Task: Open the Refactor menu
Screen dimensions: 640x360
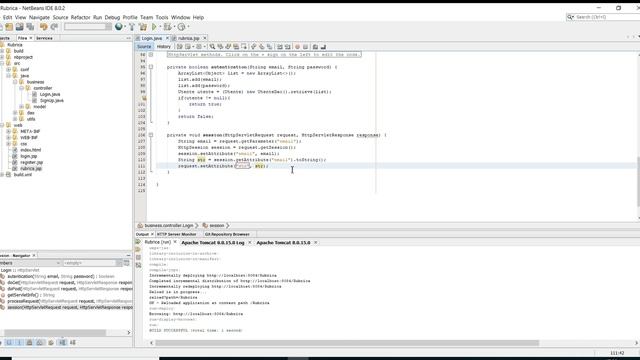Action: pos(80,18)
